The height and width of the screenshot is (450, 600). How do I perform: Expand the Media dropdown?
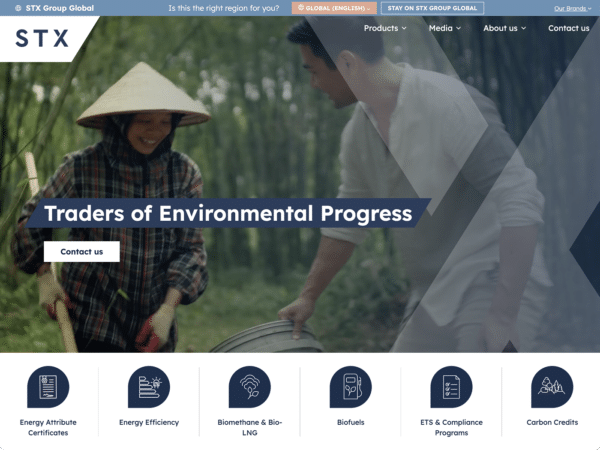click(445, 28)
